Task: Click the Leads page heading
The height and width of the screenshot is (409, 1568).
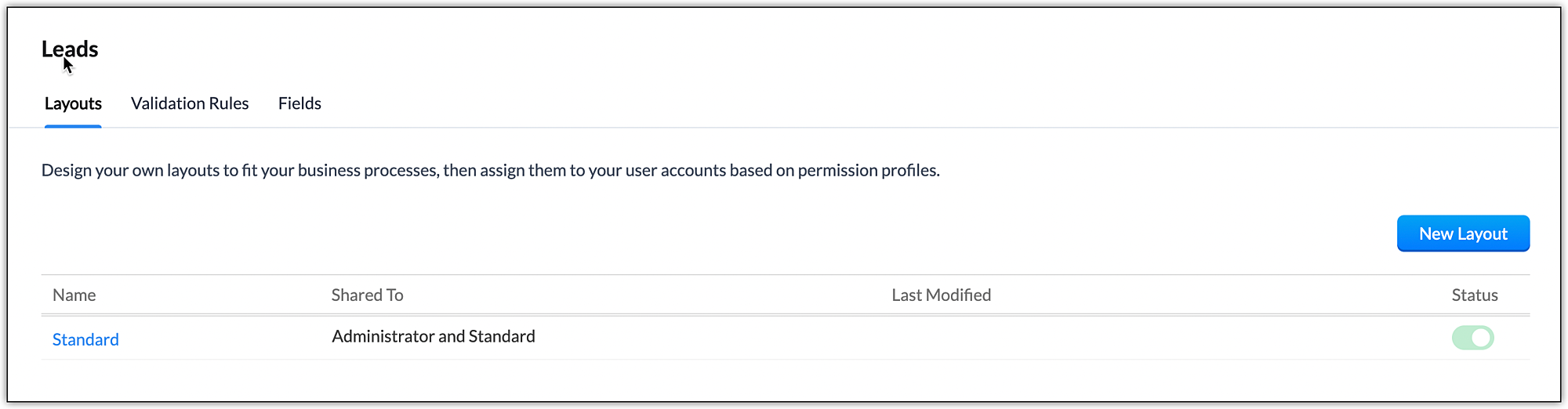Action: (70, 49)
